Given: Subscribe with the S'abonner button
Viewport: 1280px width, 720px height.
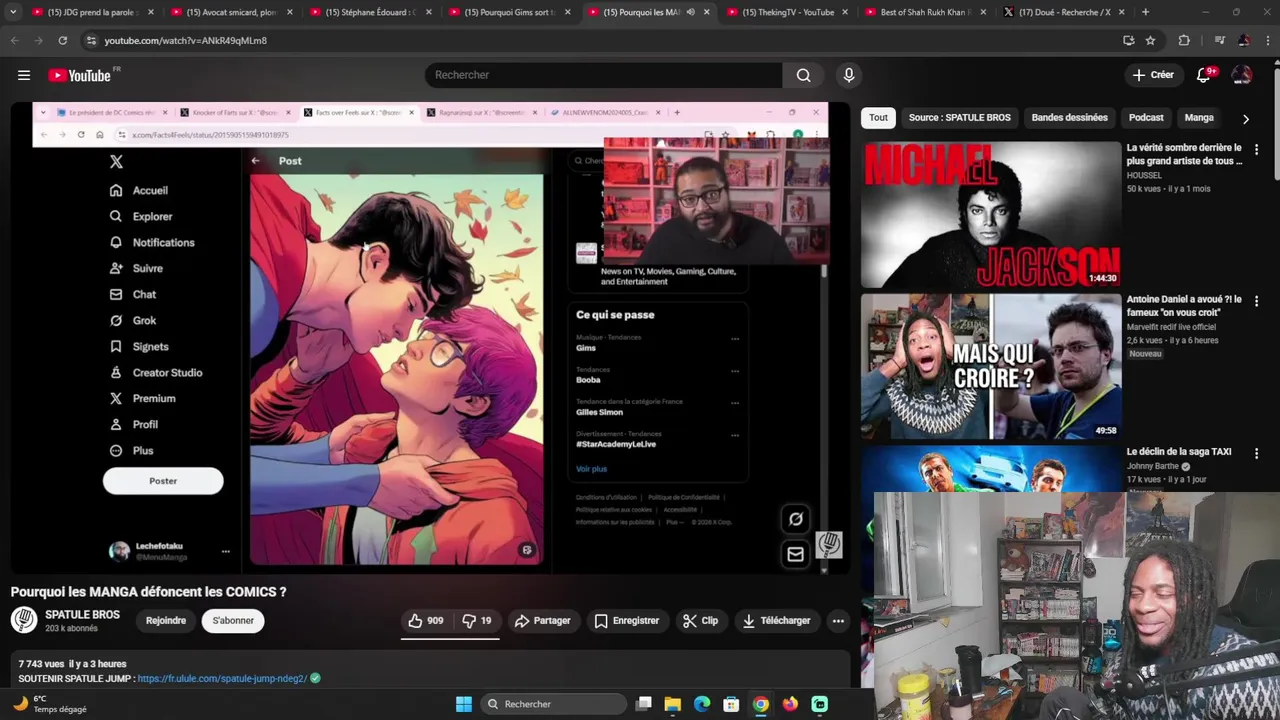Looking at the screenshot, I should (233, 621).
